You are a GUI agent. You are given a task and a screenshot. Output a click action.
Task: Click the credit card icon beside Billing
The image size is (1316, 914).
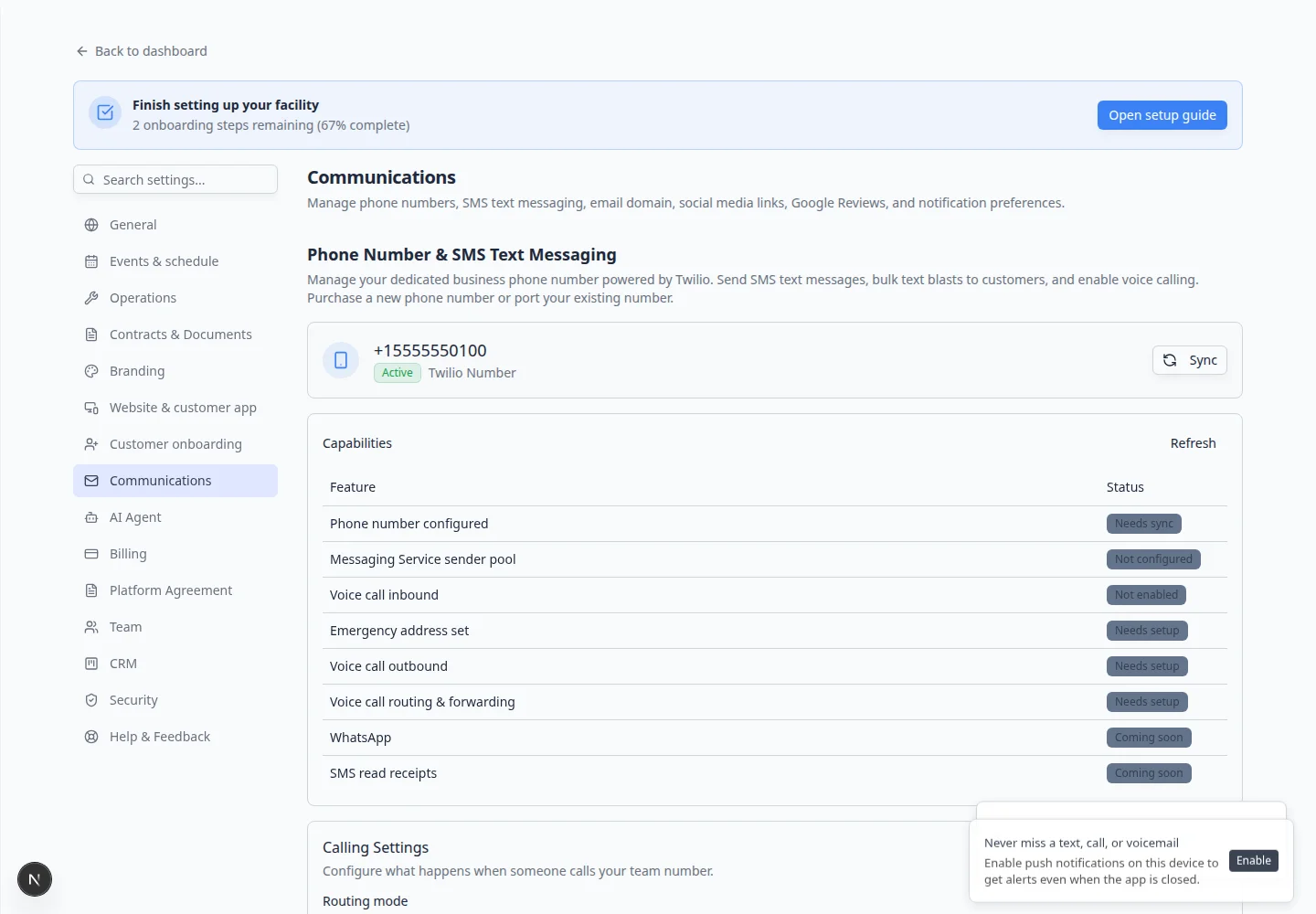tap(91, 554)
